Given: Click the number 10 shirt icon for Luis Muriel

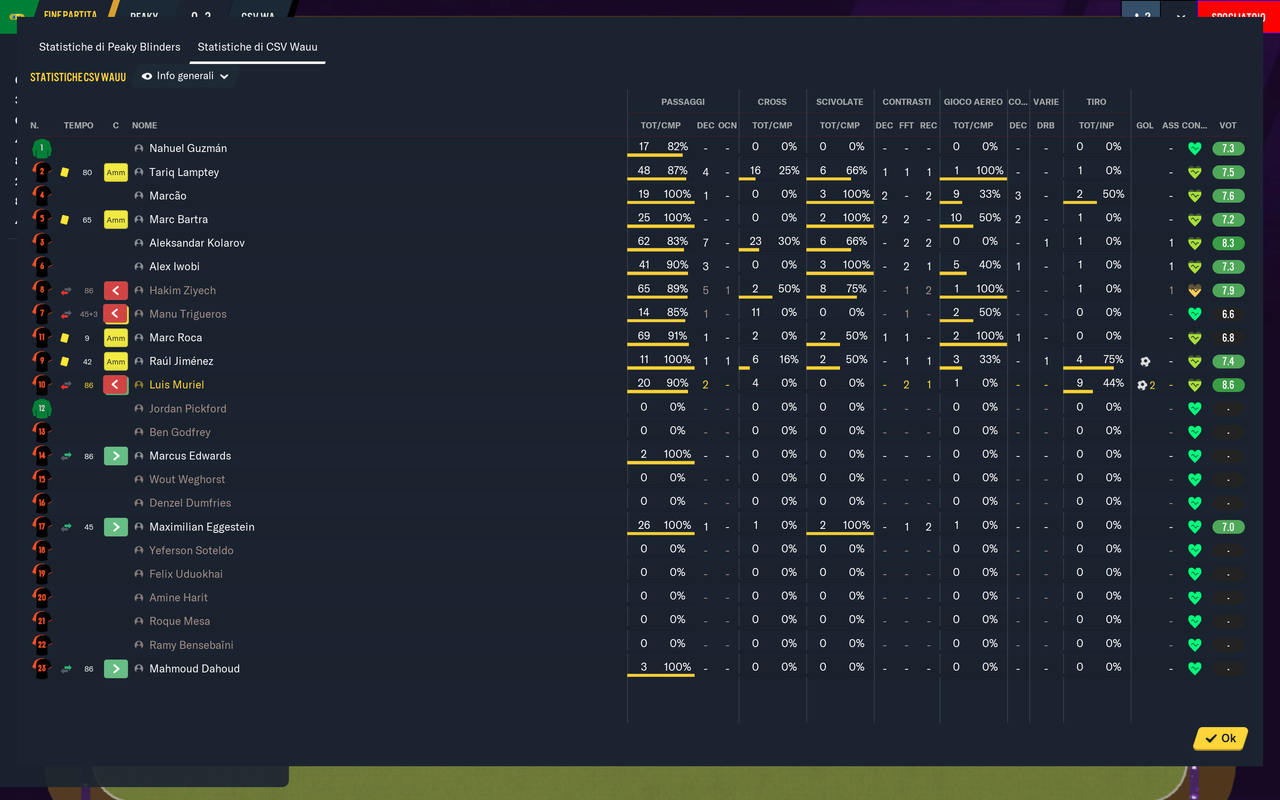Looking at the screenshot, I should (41, 385).
